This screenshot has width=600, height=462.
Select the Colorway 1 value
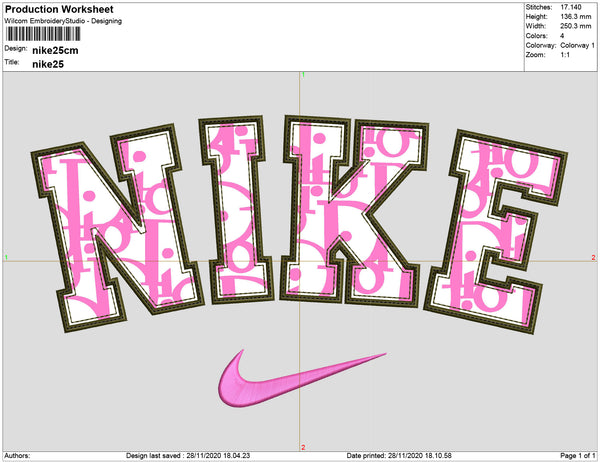(x=577, y=46)
